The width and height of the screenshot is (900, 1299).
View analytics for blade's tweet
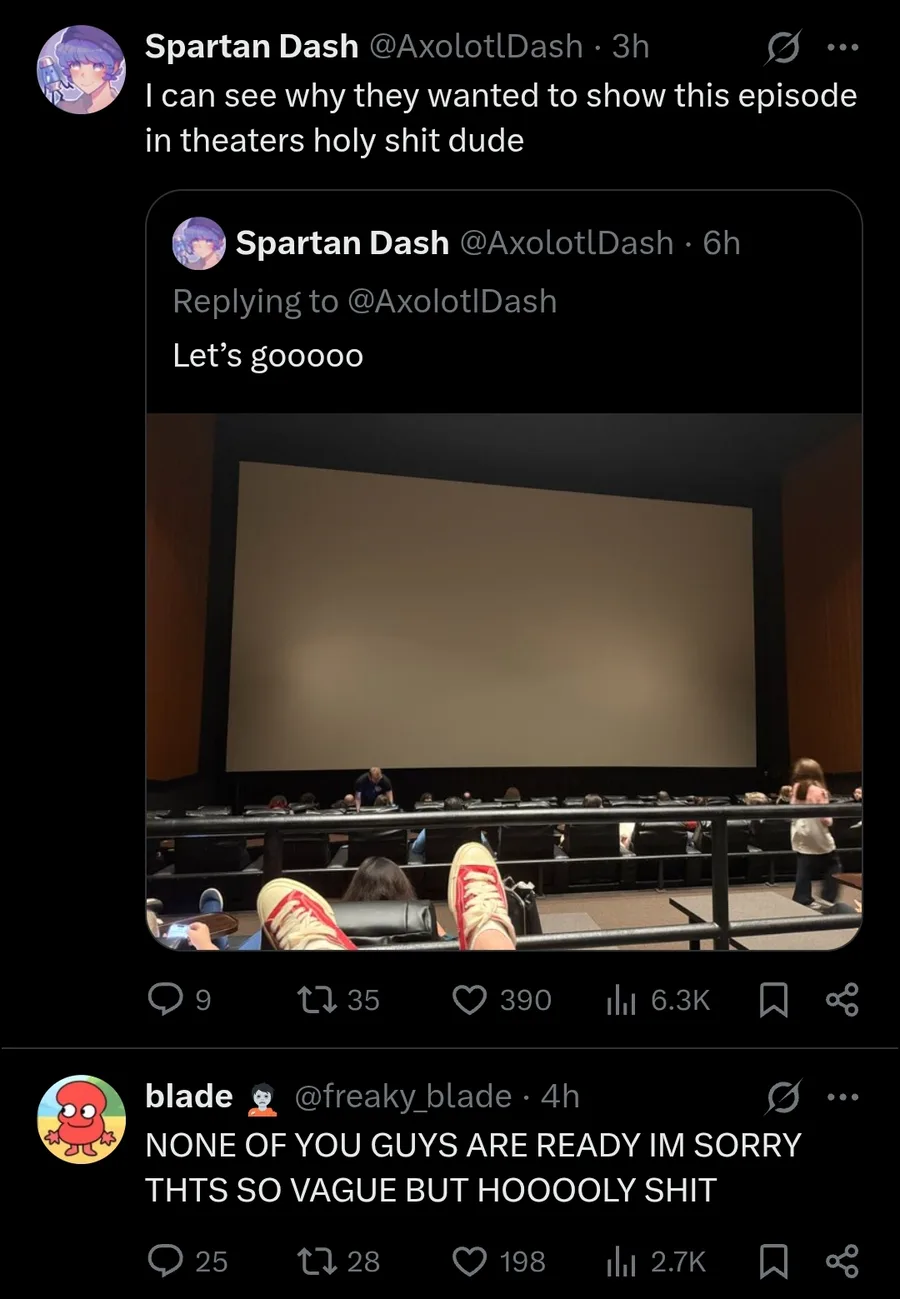(x=620, y=1261)
